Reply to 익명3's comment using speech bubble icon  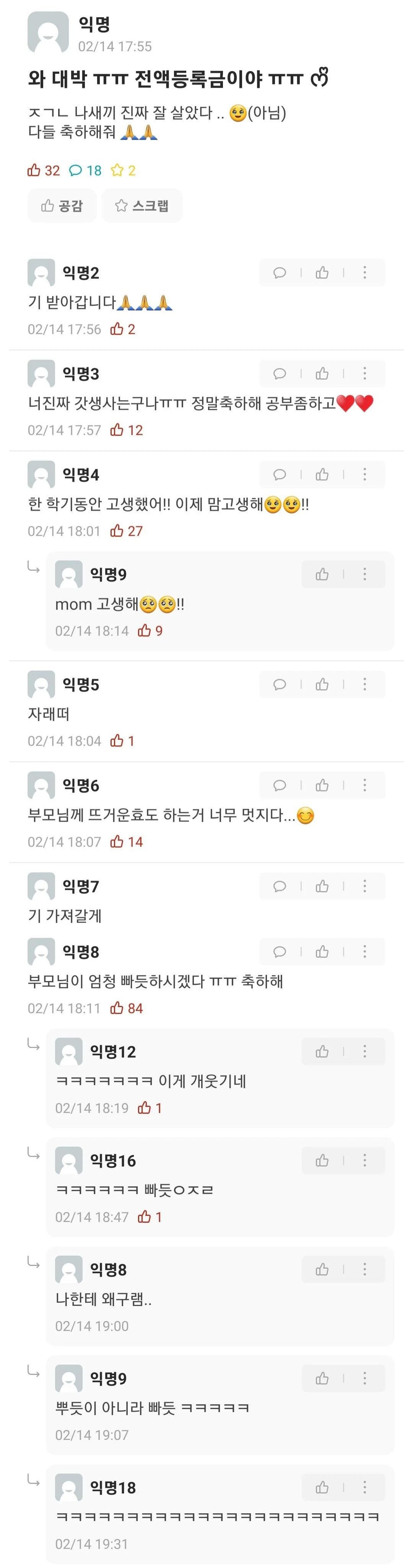pos(280,374)
